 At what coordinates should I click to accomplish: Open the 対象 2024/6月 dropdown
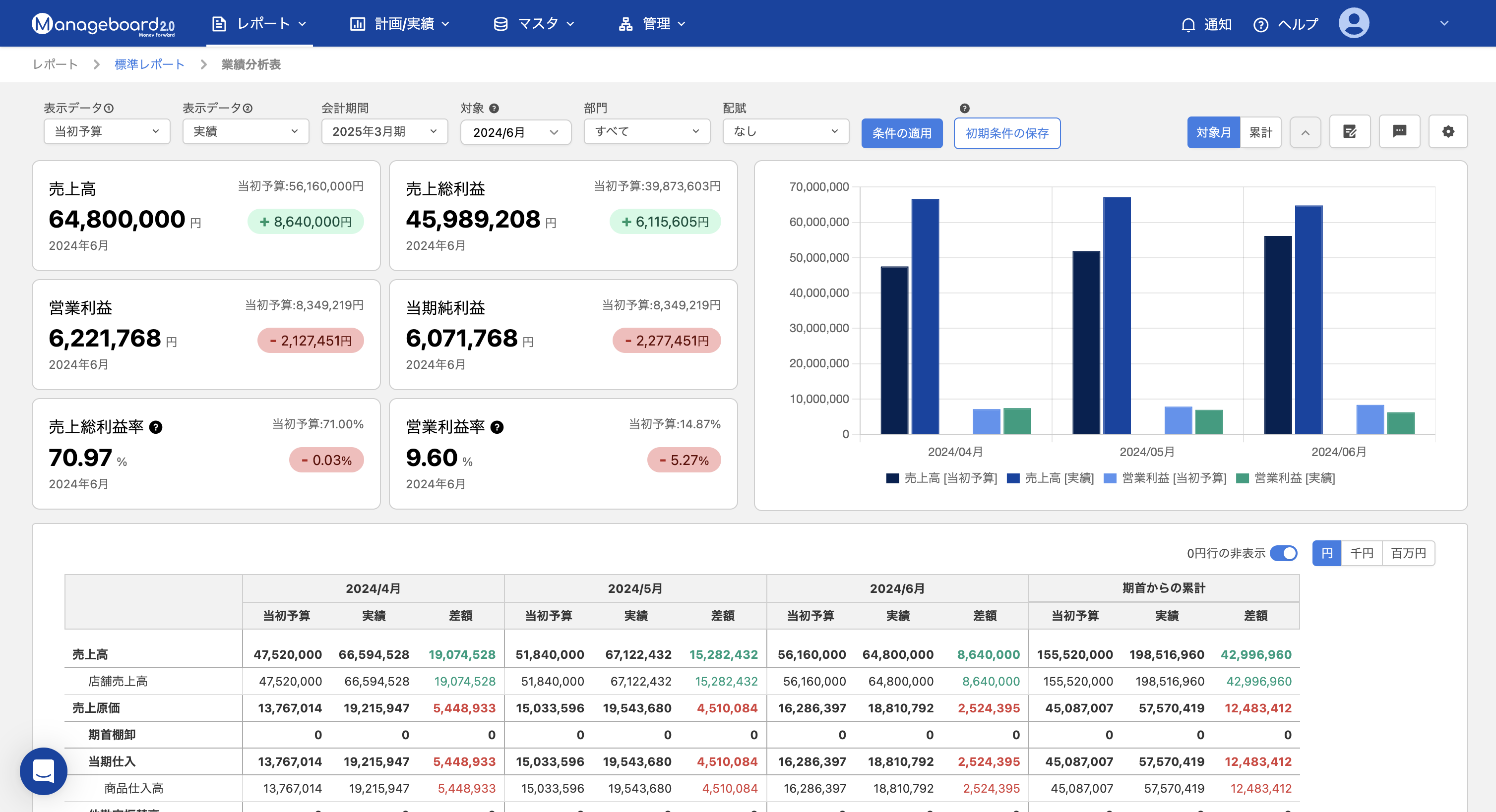(x=515, y=132)
